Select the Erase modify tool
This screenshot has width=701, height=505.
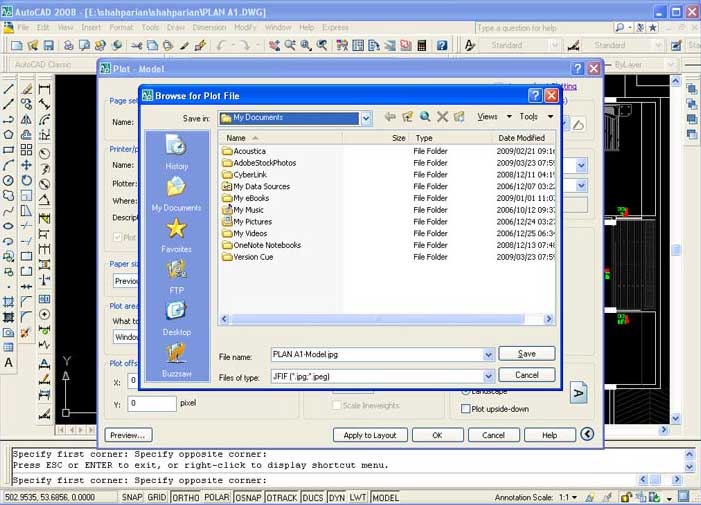click(x=26, y=88)
